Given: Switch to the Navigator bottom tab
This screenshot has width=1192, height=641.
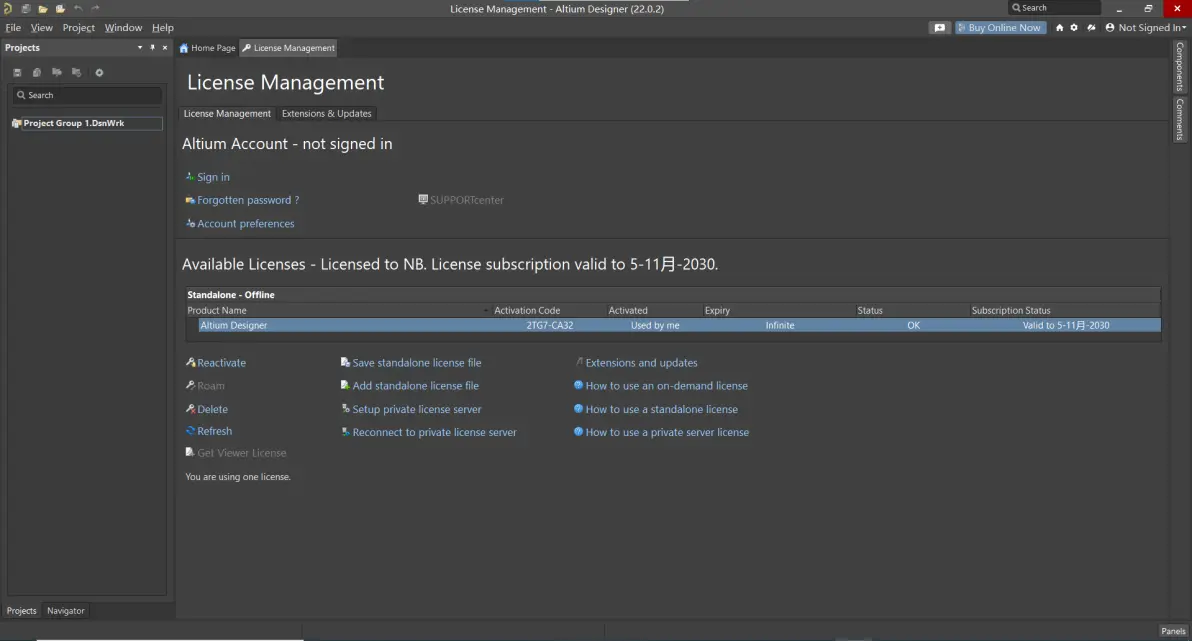Looking at the screenshot, I should 65,611.
